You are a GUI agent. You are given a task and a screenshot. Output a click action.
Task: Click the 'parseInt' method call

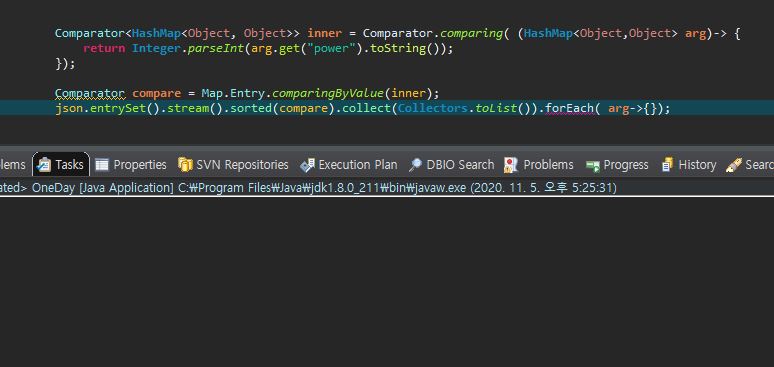[x=216, y=48]
